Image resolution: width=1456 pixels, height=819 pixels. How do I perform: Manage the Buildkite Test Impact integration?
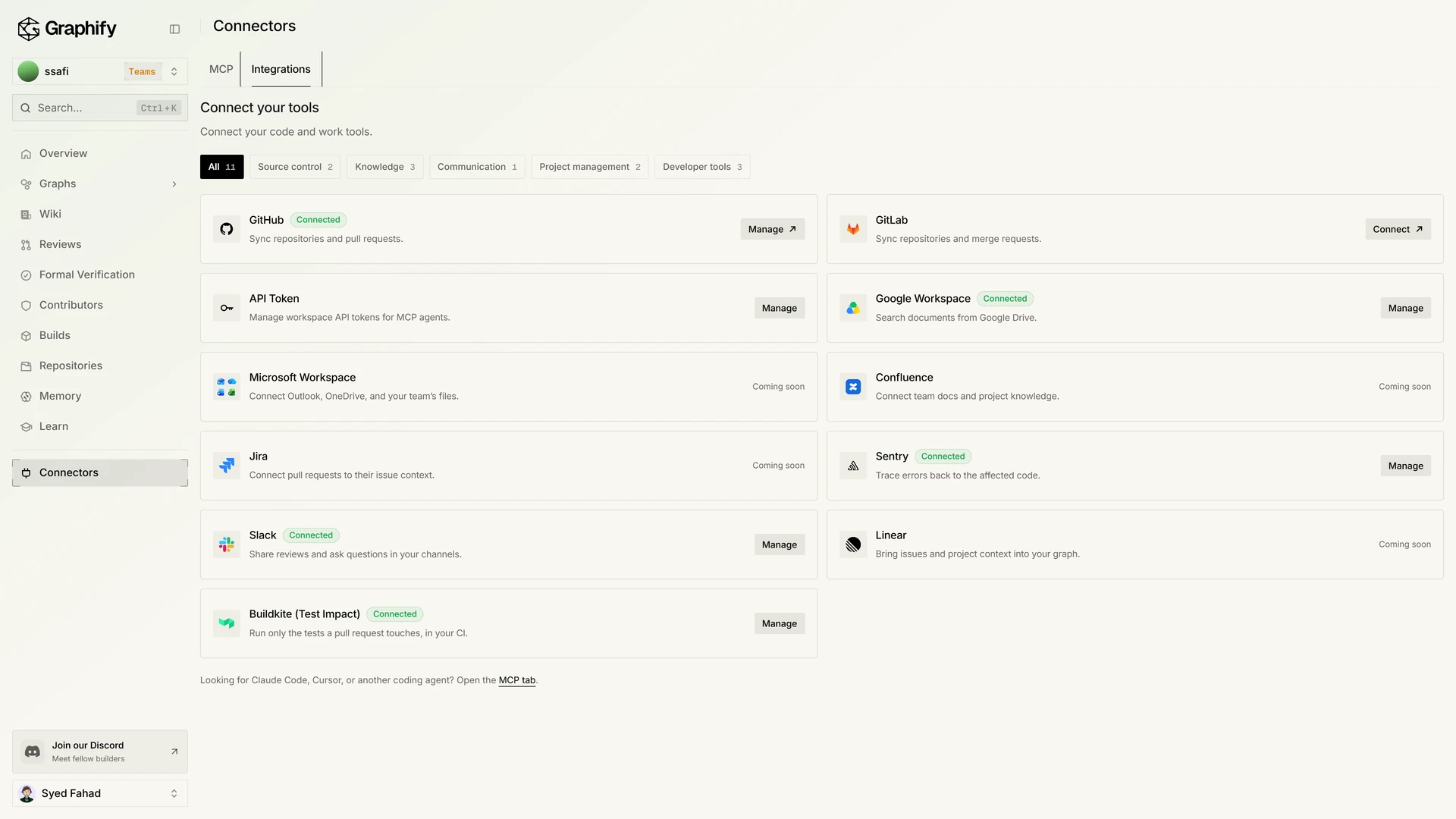[780, 623]
